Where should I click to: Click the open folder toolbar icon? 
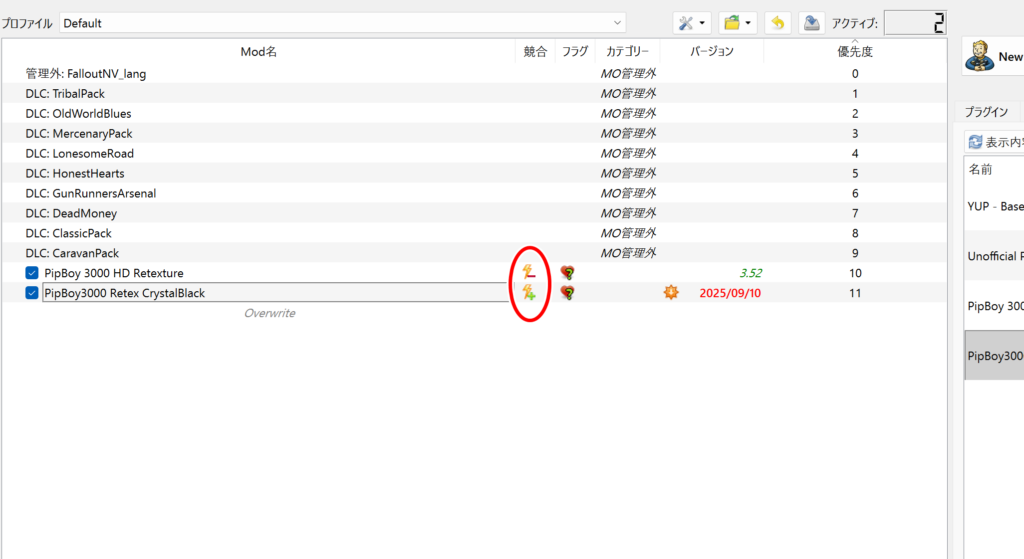pyautogui.click(x=732, y=23)
